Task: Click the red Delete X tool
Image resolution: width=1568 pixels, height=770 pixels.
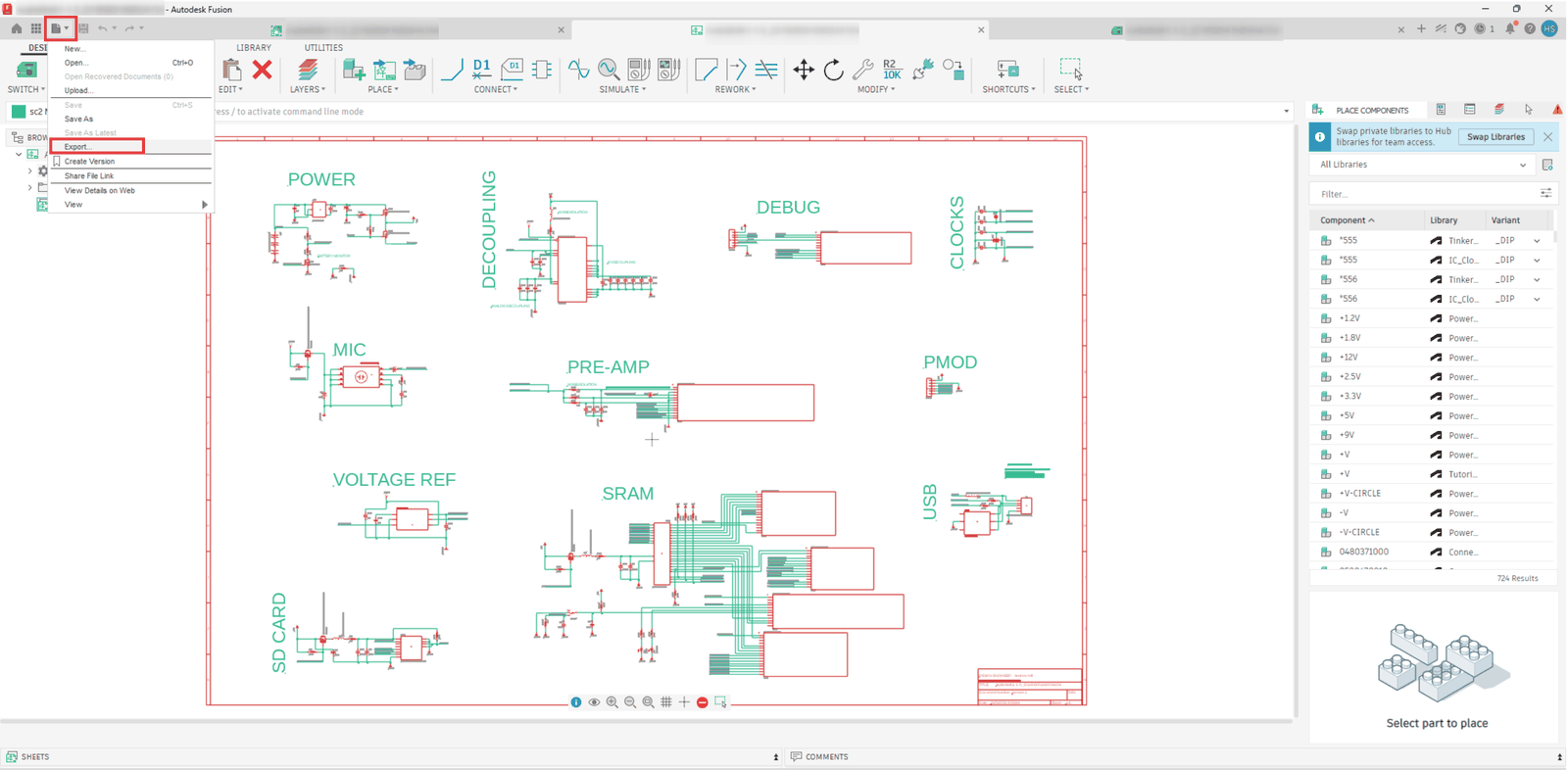Action: click(262, 69)
